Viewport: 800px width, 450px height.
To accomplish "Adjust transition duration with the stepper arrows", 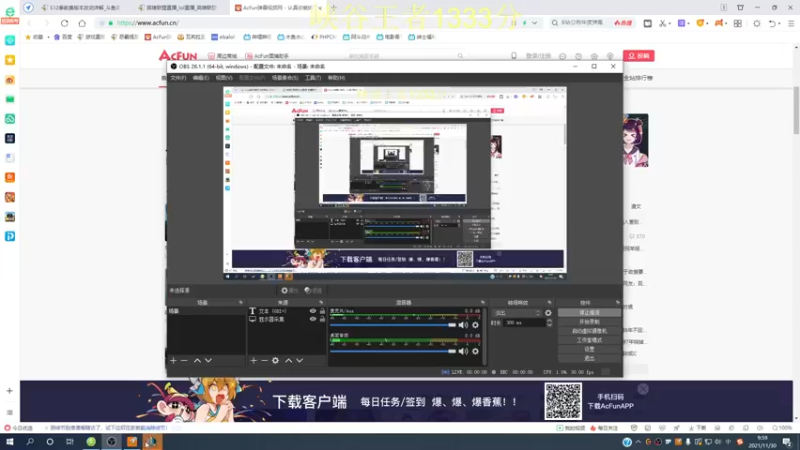I will pyautogui.click(x=549, y=323).
